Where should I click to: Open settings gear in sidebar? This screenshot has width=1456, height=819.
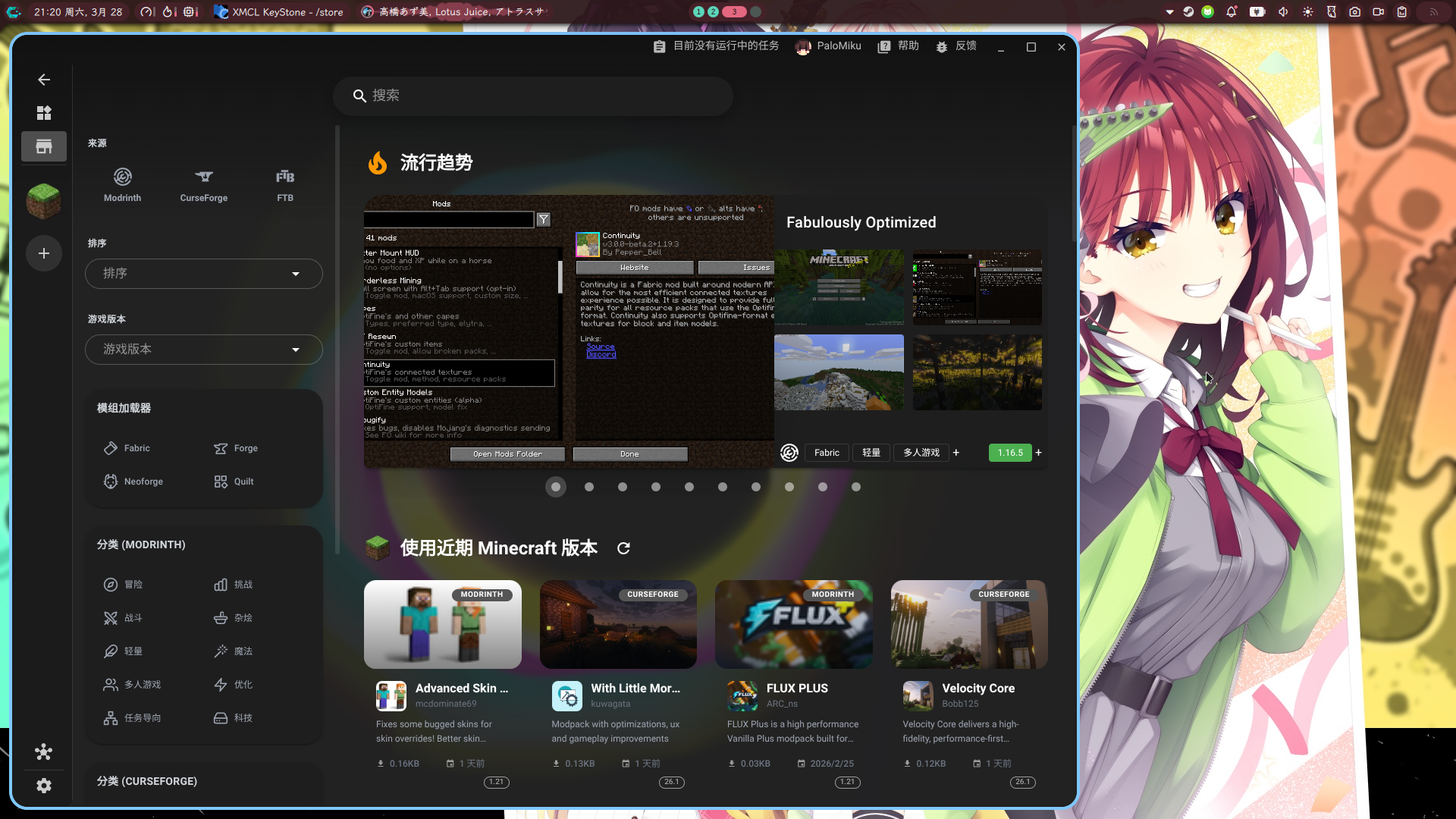click(x=44, y=786)
